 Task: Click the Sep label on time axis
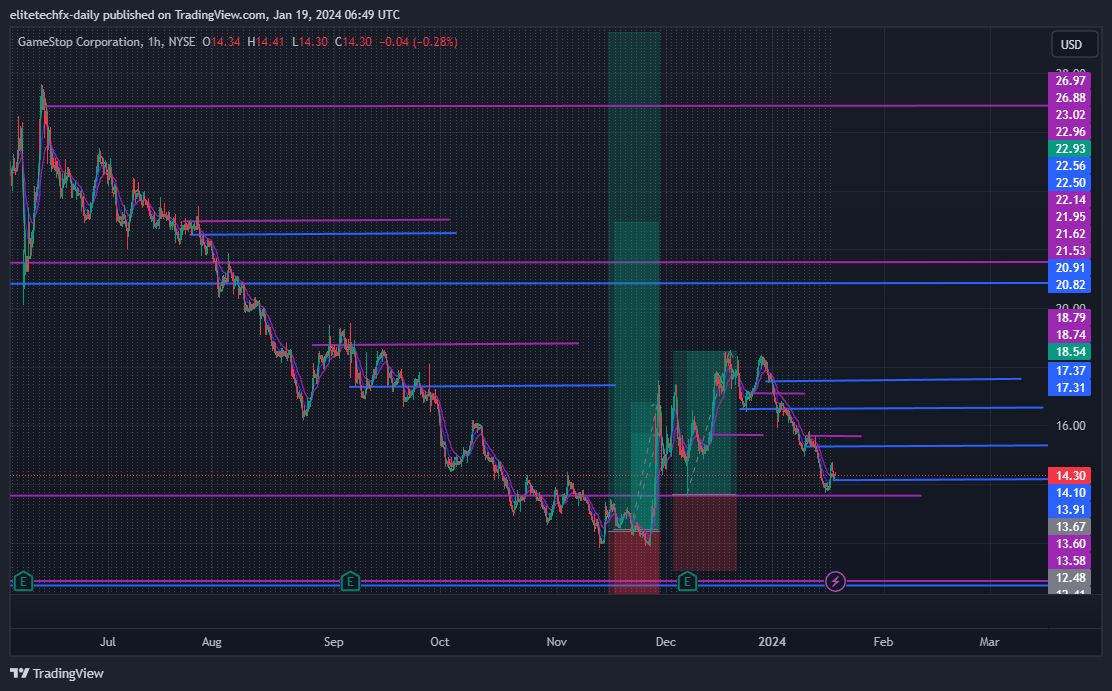[x=333, y=642]
